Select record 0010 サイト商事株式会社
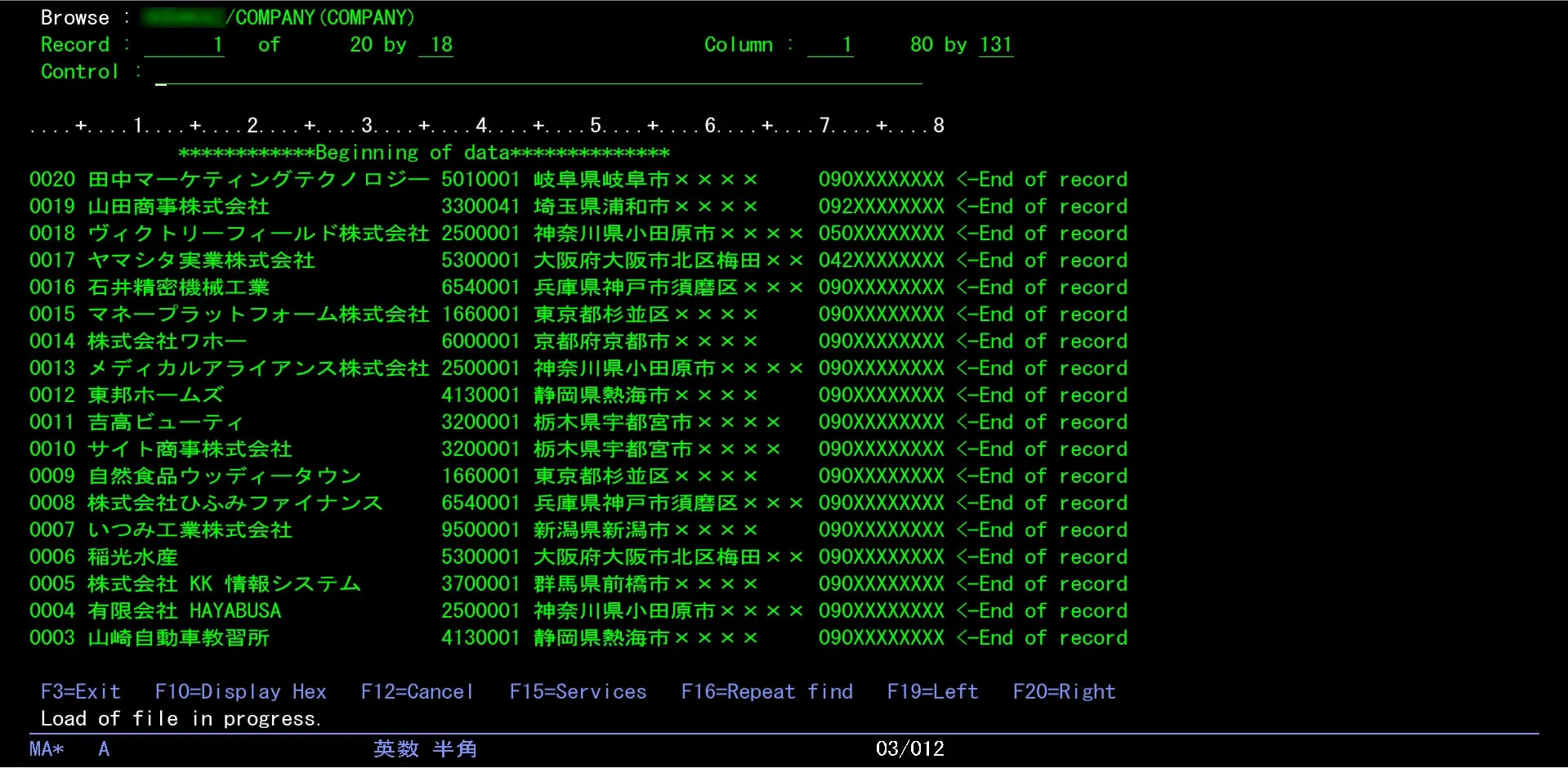 pyautogui.click(x=579, y=449)
